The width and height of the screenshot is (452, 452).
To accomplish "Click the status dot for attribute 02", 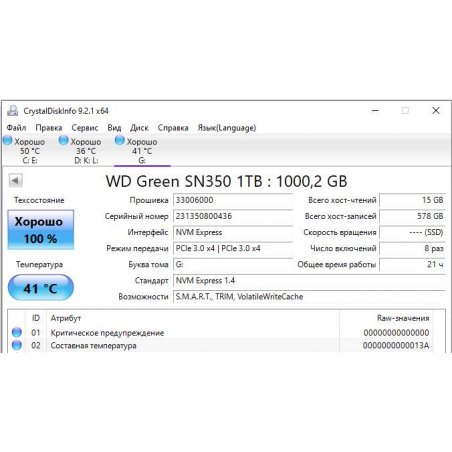I will point(17,345).
